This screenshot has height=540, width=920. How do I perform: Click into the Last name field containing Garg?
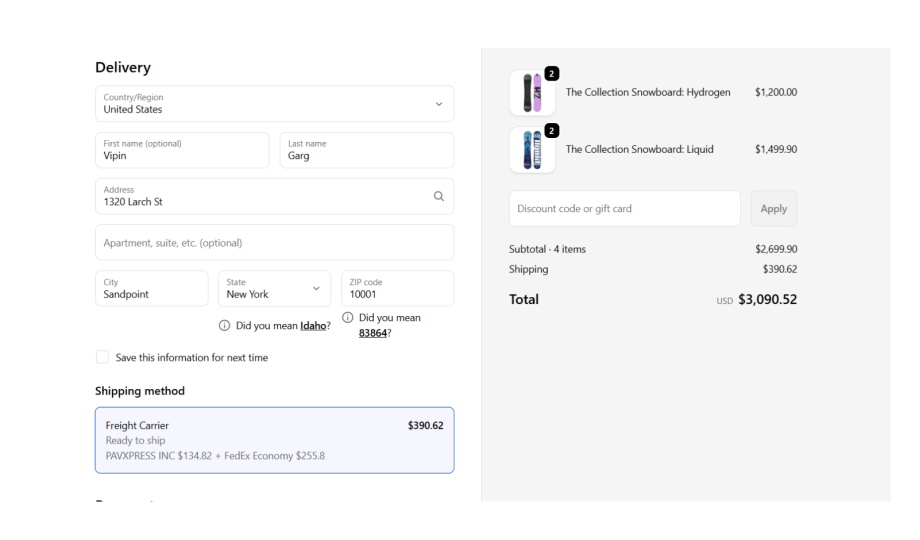pos(365,150)
